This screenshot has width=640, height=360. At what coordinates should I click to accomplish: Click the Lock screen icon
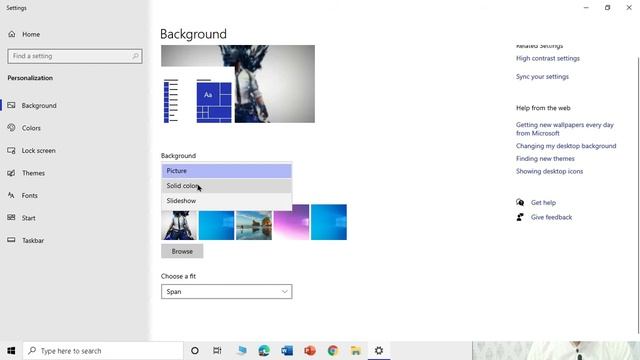[11, 150]
